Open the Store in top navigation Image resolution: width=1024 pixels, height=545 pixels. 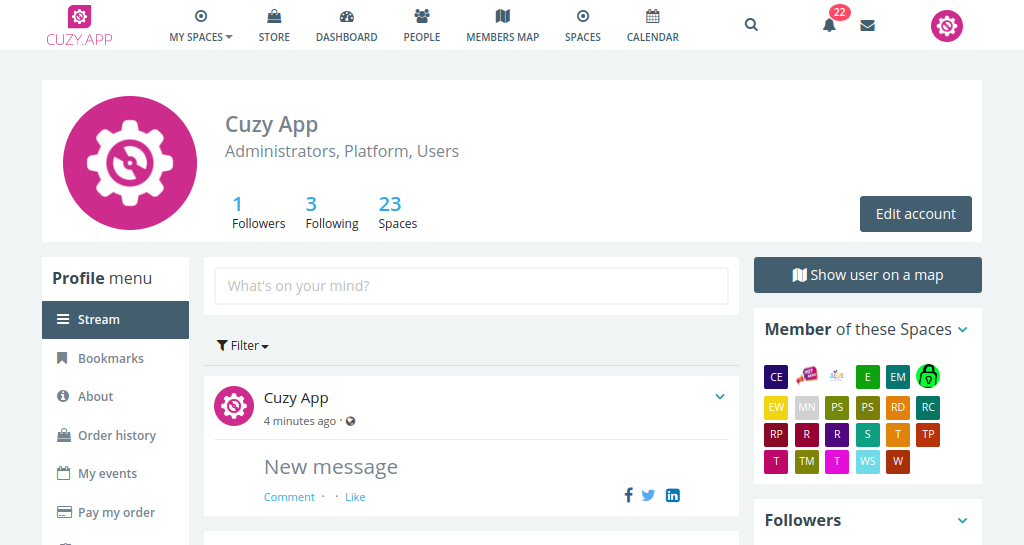274,25
